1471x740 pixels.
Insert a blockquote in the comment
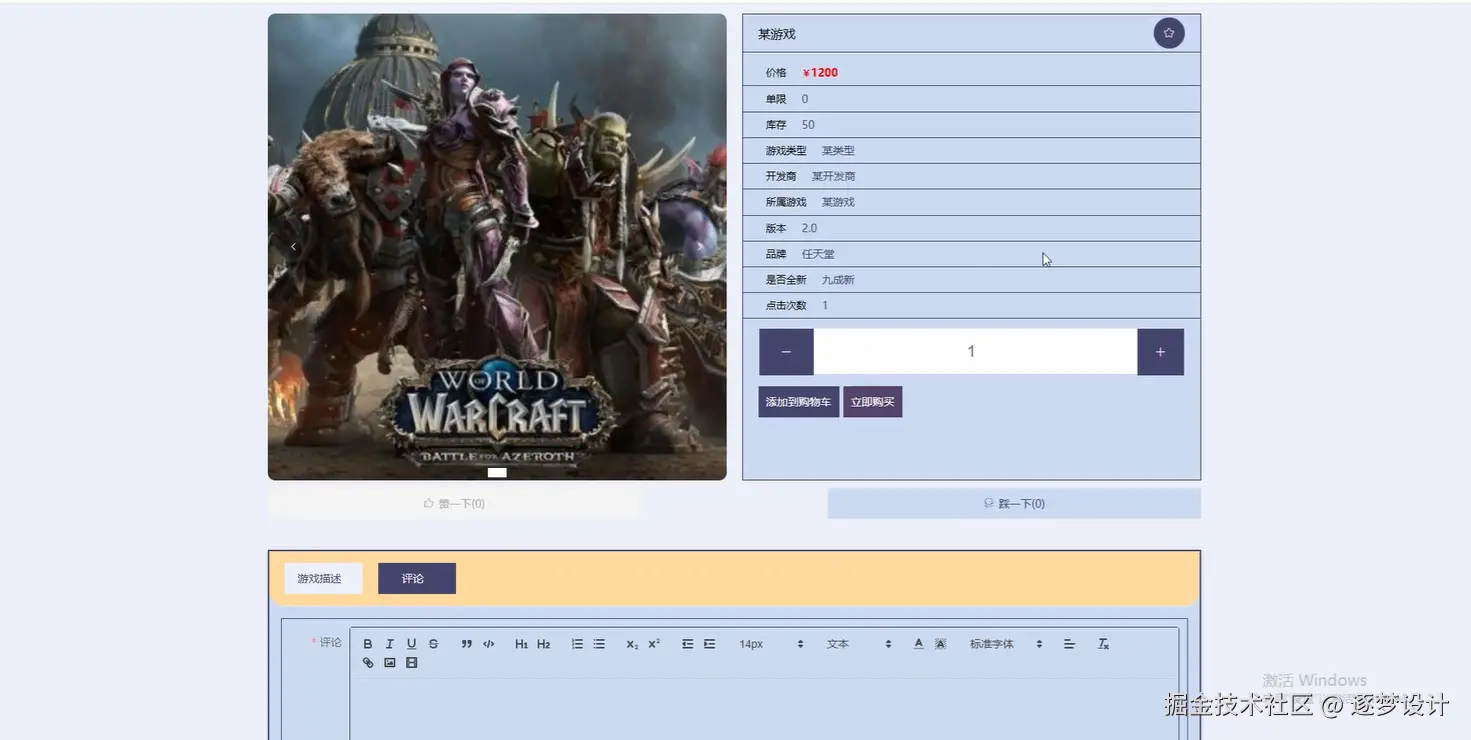click(x=466, y=644)
